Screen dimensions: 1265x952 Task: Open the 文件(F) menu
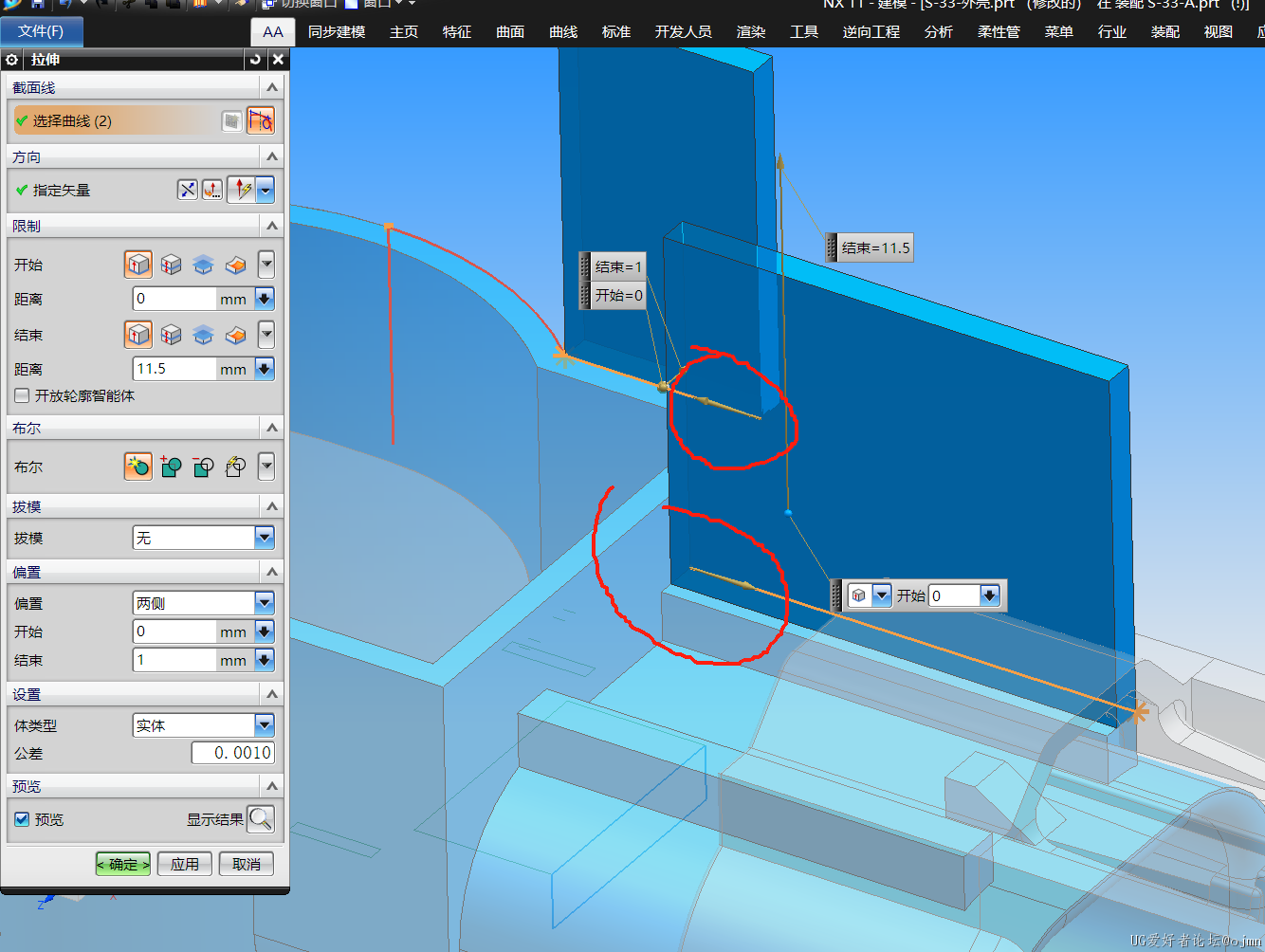42,31
